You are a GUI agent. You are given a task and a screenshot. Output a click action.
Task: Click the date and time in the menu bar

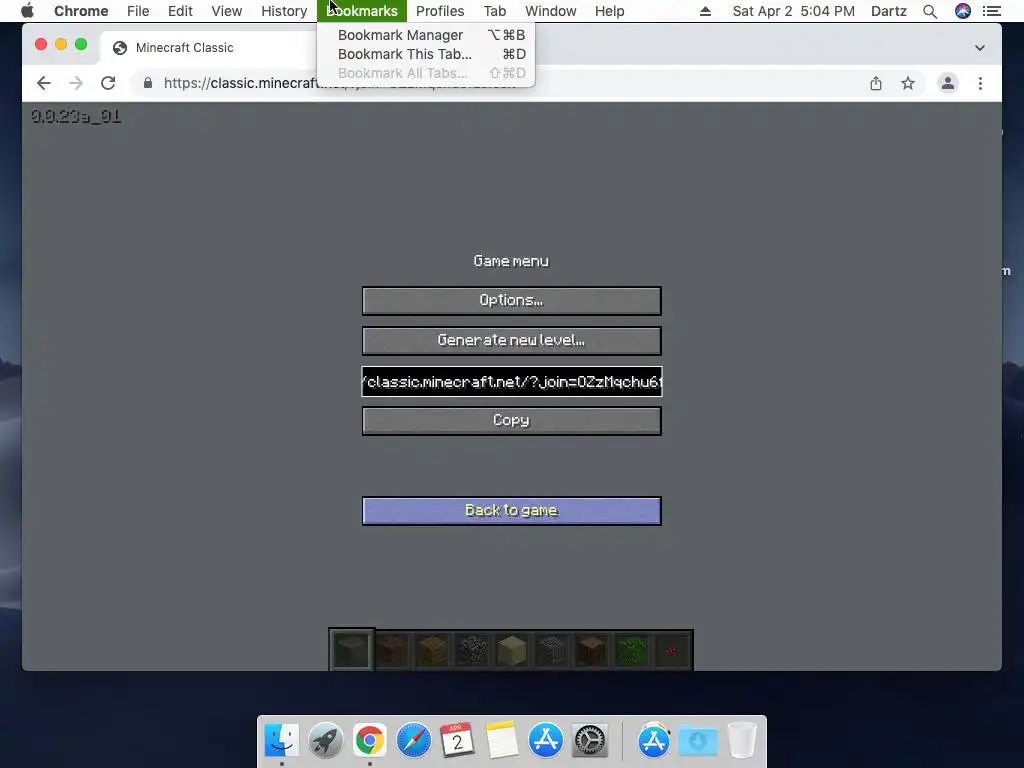tap(793, 11)
